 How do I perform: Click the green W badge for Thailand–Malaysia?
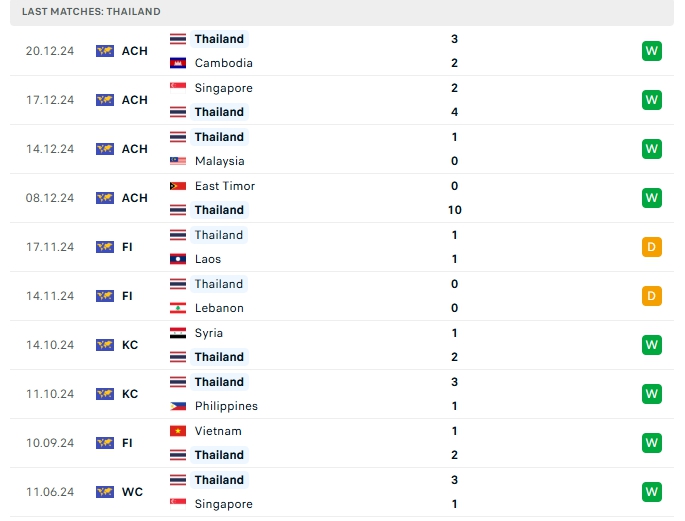tap(652, 149)
